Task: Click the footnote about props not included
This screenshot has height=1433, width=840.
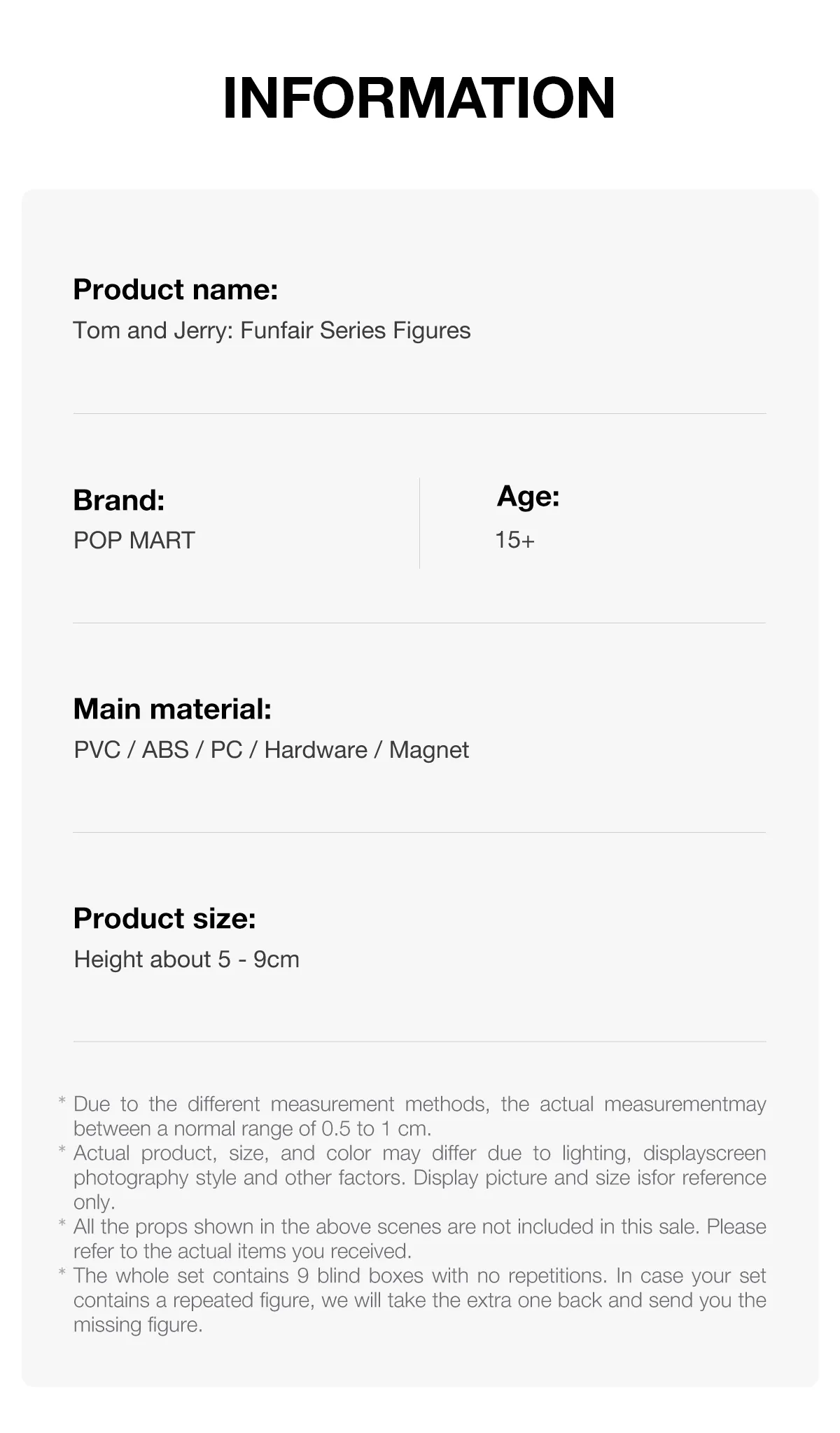Action: (420, 1239)
